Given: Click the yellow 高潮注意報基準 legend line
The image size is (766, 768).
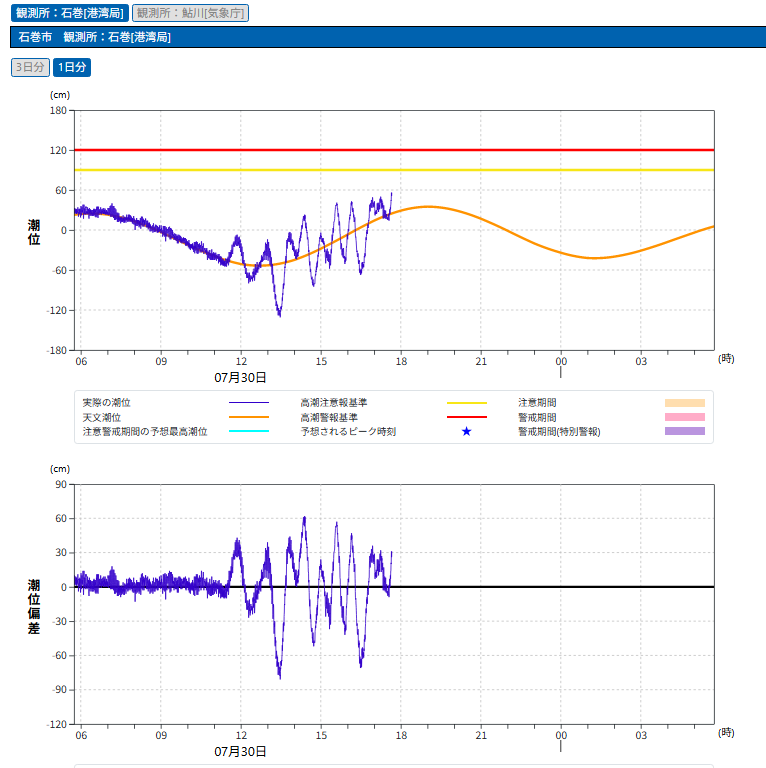Looking at the screenshot, I should point(466,402).
